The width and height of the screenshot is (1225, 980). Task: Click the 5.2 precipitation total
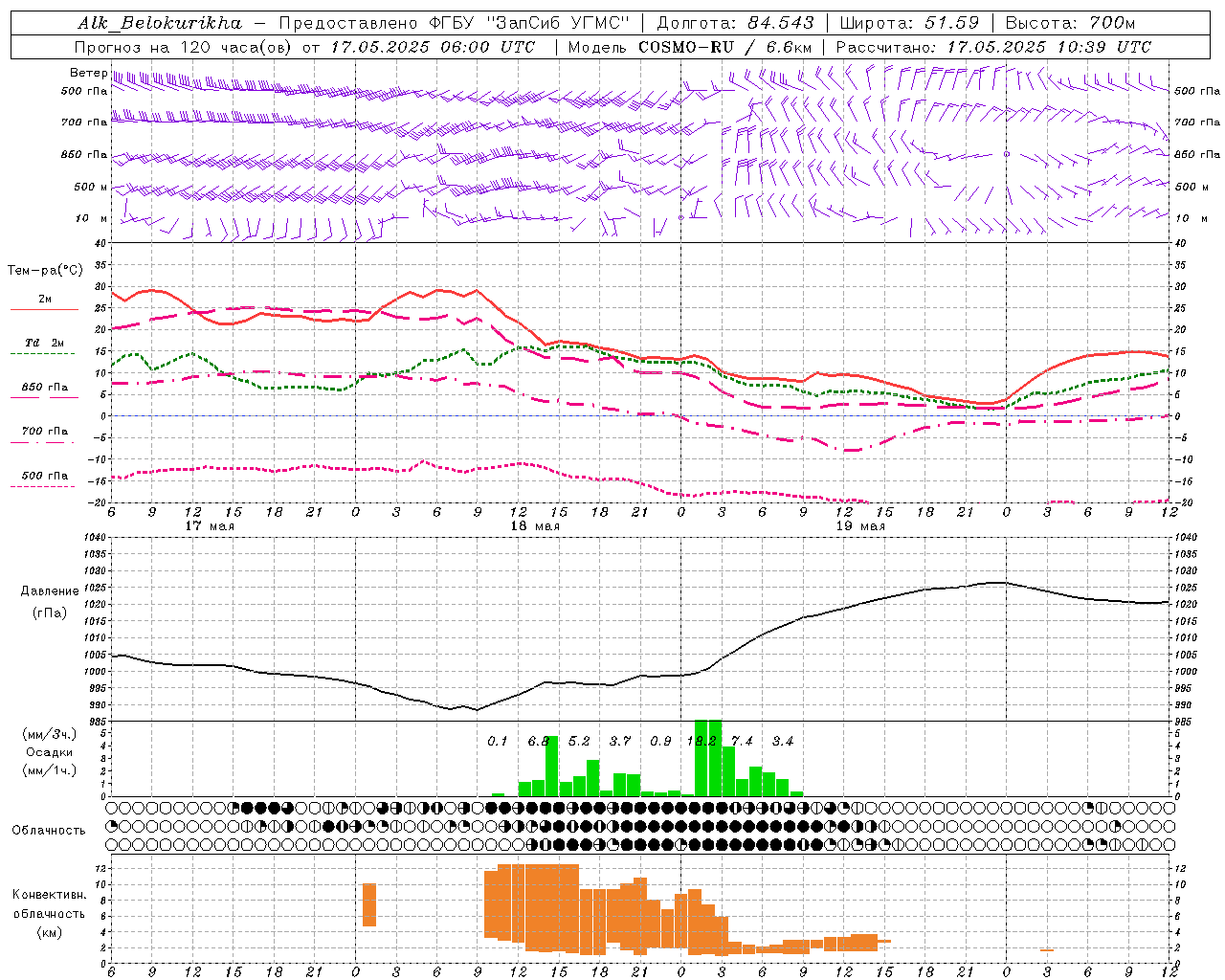click(x=579, y=742)
